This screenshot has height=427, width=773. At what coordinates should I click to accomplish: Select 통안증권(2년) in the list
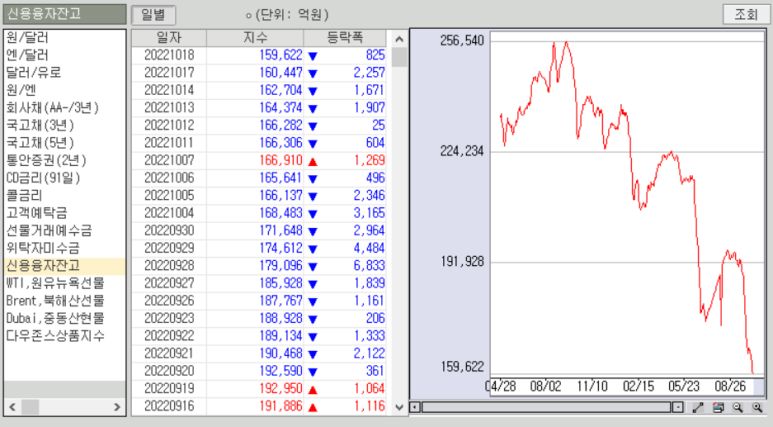click(64, 160)
